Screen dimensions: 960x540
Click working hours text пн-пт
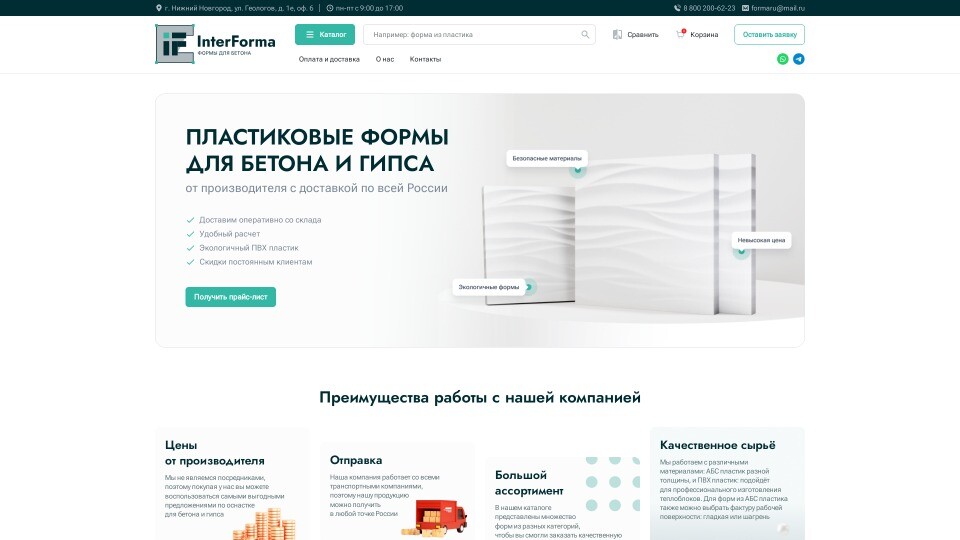point(369,8)
